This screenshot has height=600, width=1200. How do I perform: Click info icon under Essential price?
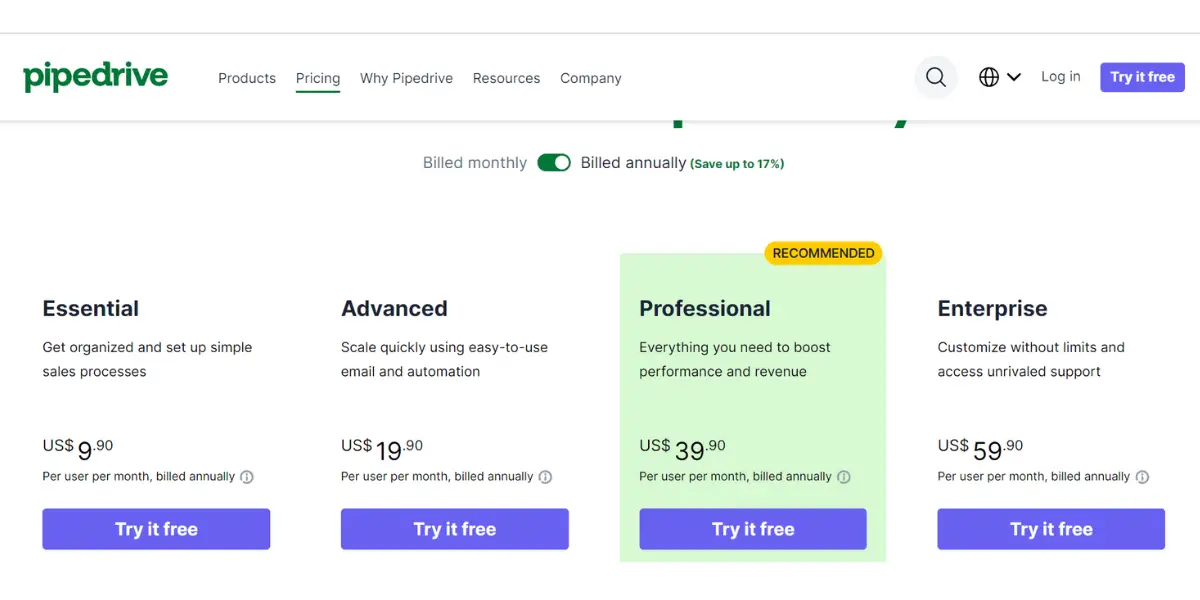247,477
